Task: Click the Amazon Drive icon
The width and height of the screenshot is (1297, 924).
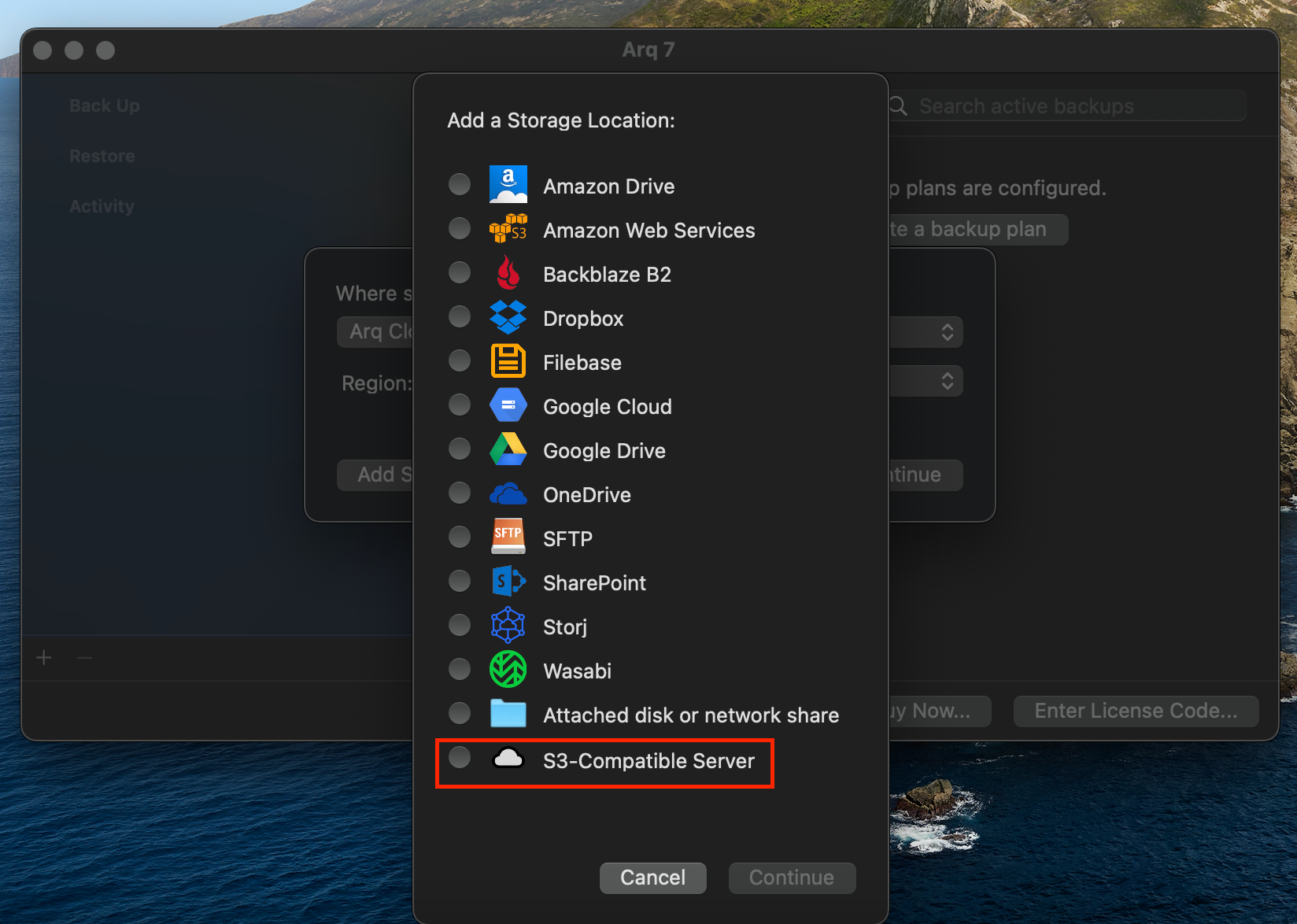Action: point(508,185)
